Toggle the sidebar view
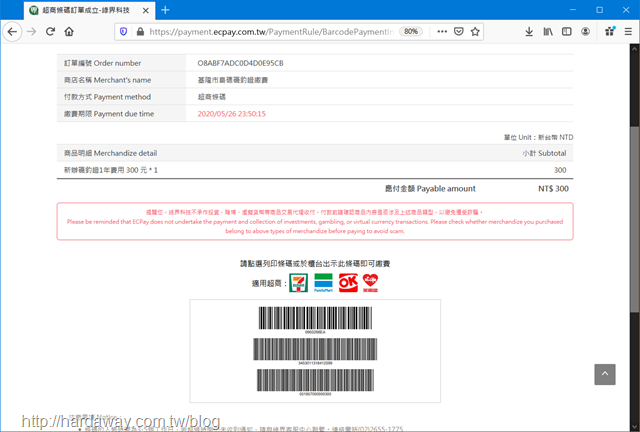The height and width of the screenshot is (432, 640). point(567,31)
